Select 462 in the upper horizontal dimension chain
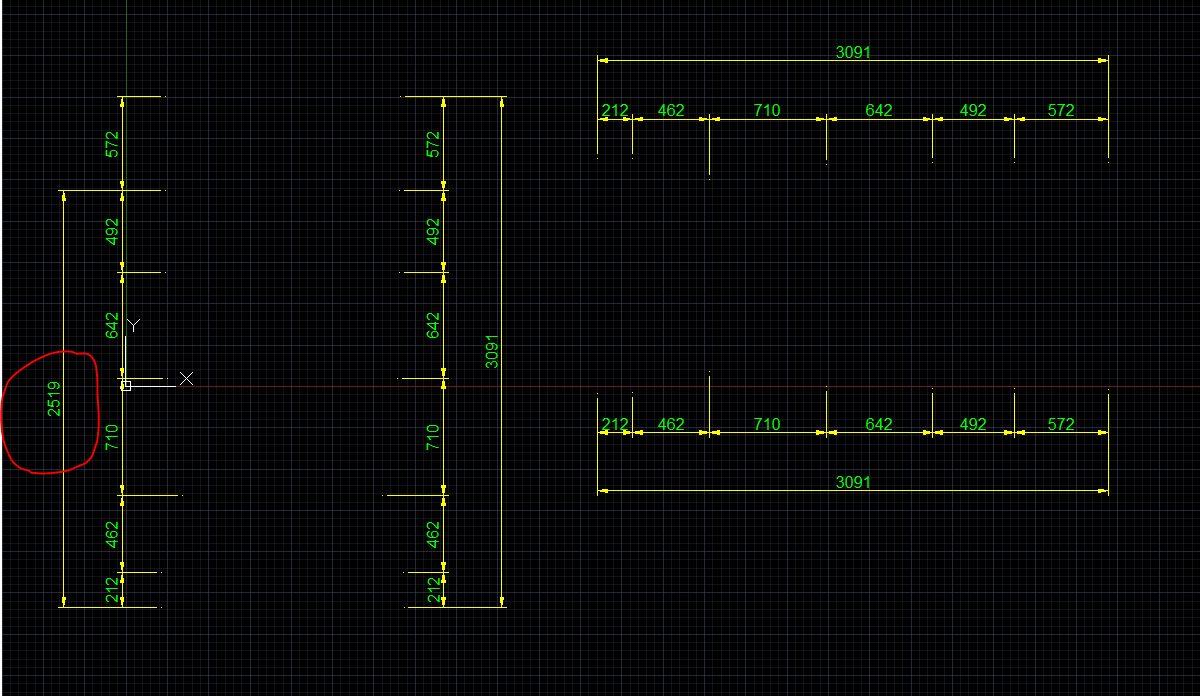This screenshot has width=1200, height=696. point(671,110)
